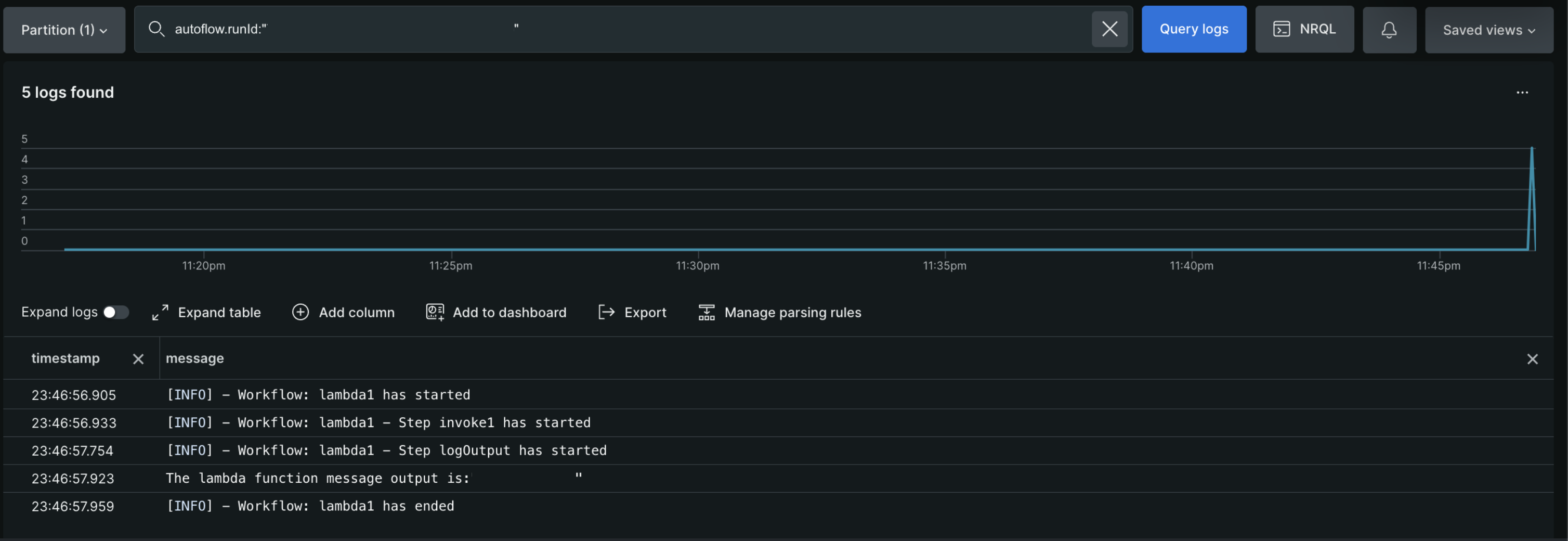Select the lambda1 has ended log row
This screenshot has height=541, width=1568.
[310, 506]
